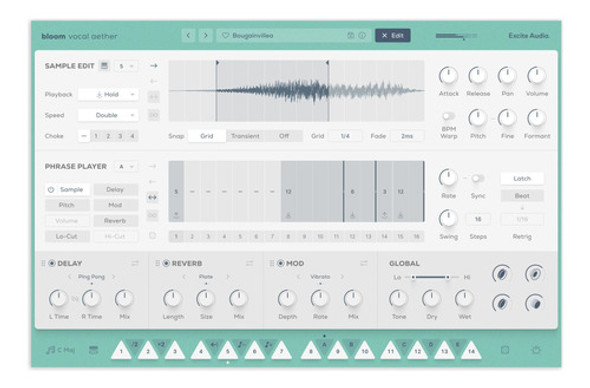Viewport: 590px width, 388px height.
Task: Set Snap mode to Off
Action: 284,136
